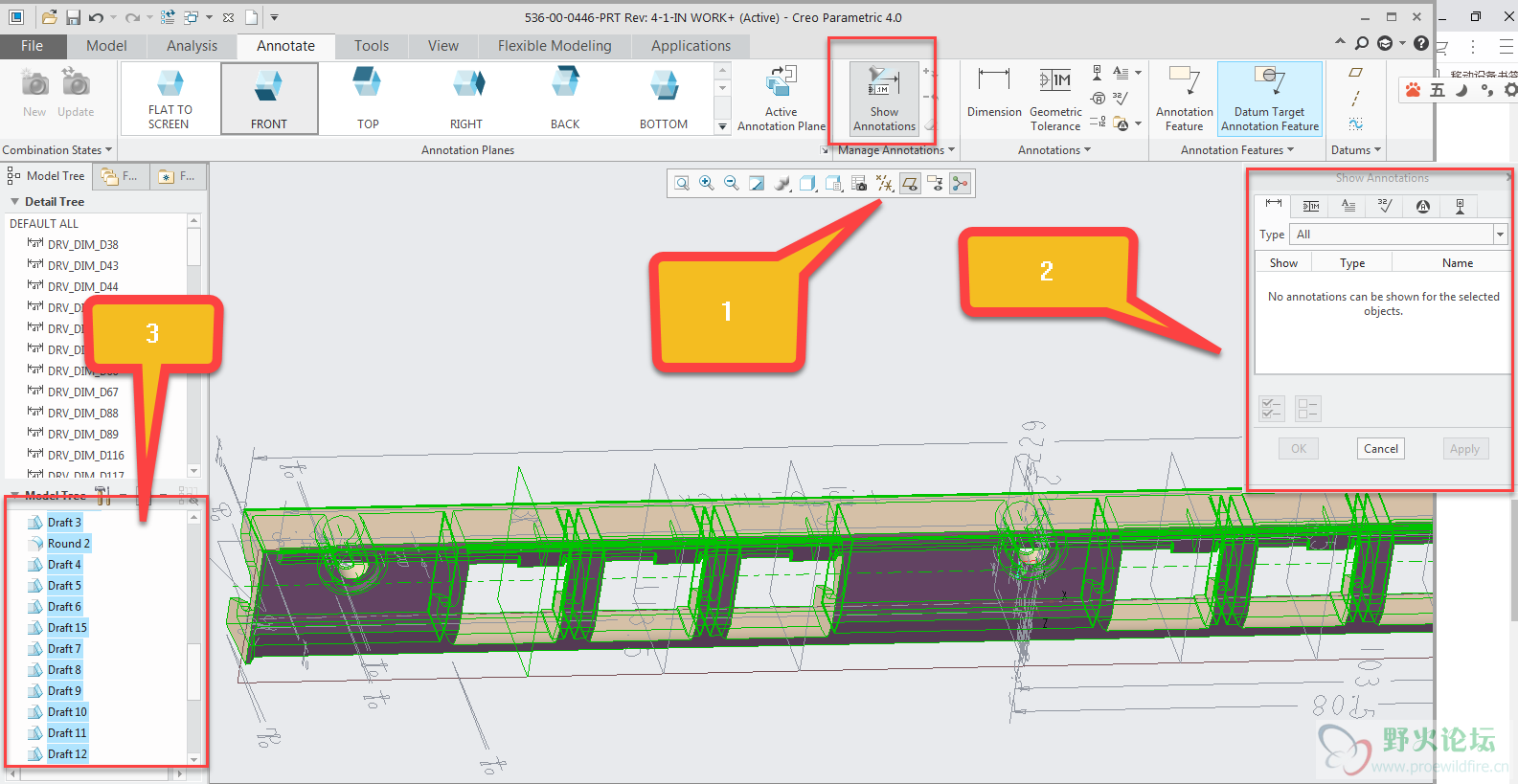Viewport: 1518px width, 784px height.
Task: Open the view manager icon
Action: click(834, 183)
